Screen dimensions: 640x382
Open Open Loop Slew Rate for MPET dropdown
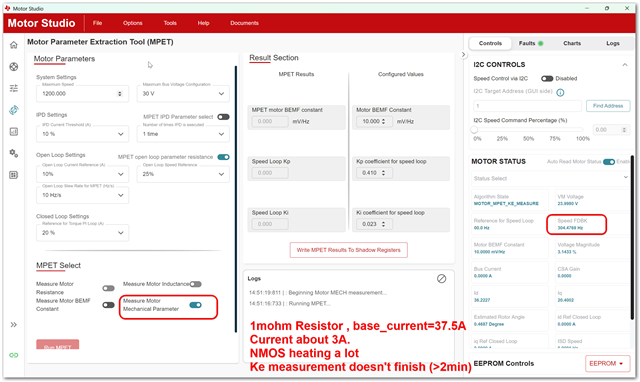(x=82, y=195)
